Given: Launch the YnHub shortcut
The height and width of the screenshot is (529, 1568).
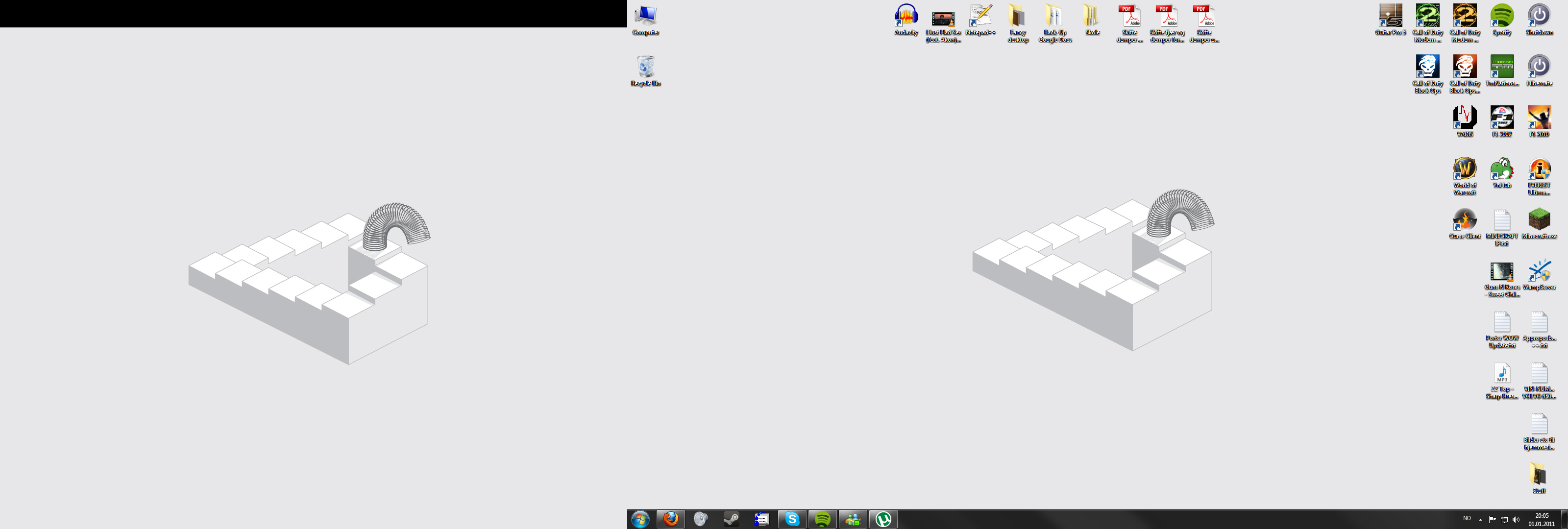Looking at the screenshot, I should tap(1502, 173).
